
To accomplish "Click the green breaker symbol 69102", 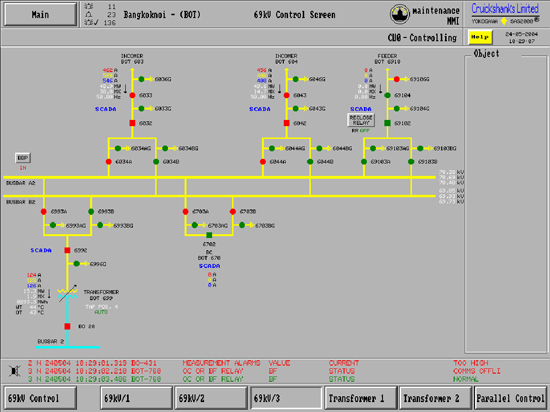I will 387,123.
